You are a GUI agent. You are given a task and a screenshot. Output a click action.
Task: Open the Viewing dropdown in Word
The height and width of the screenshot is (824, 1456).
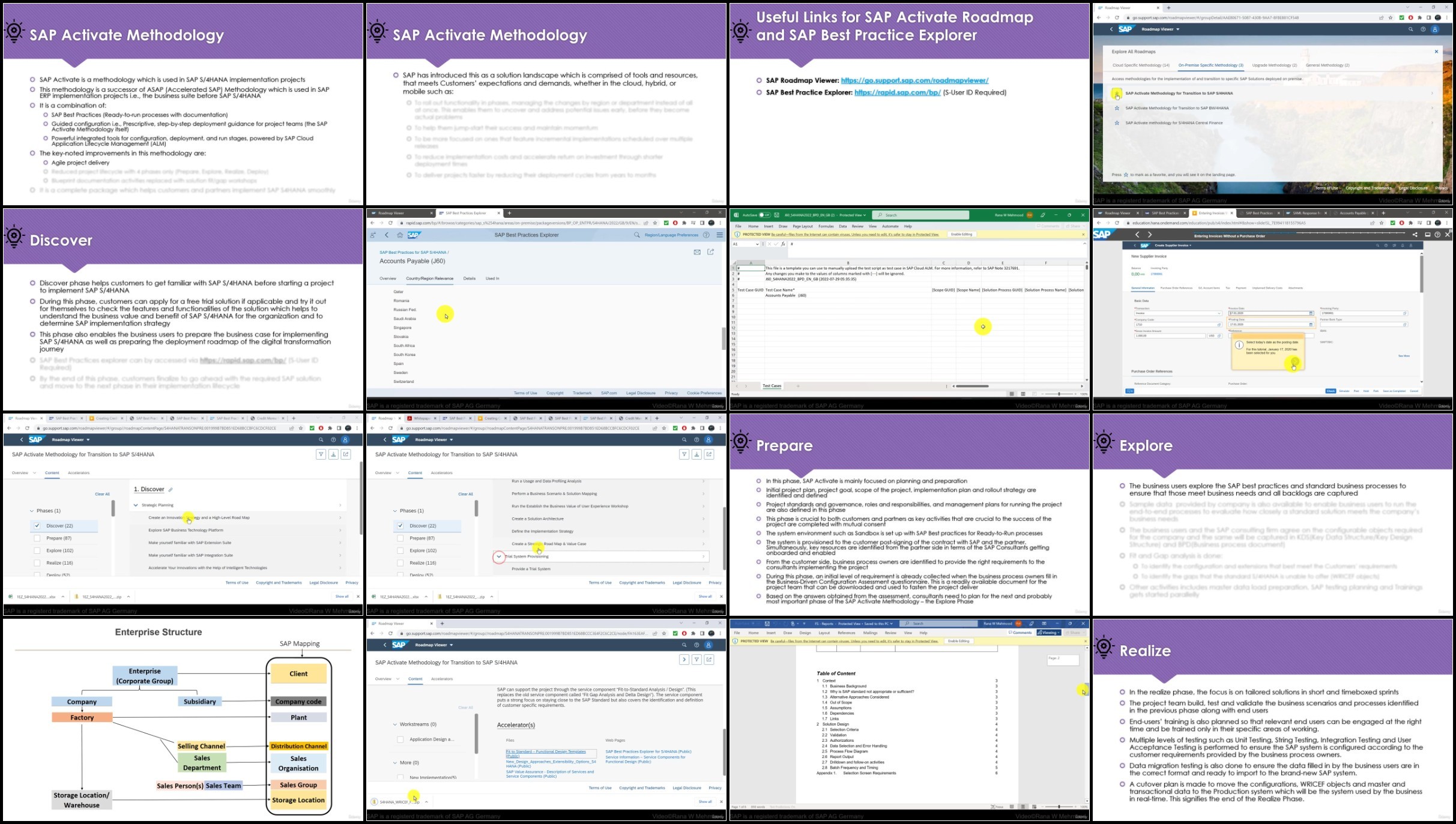(x=1049, y=633)
